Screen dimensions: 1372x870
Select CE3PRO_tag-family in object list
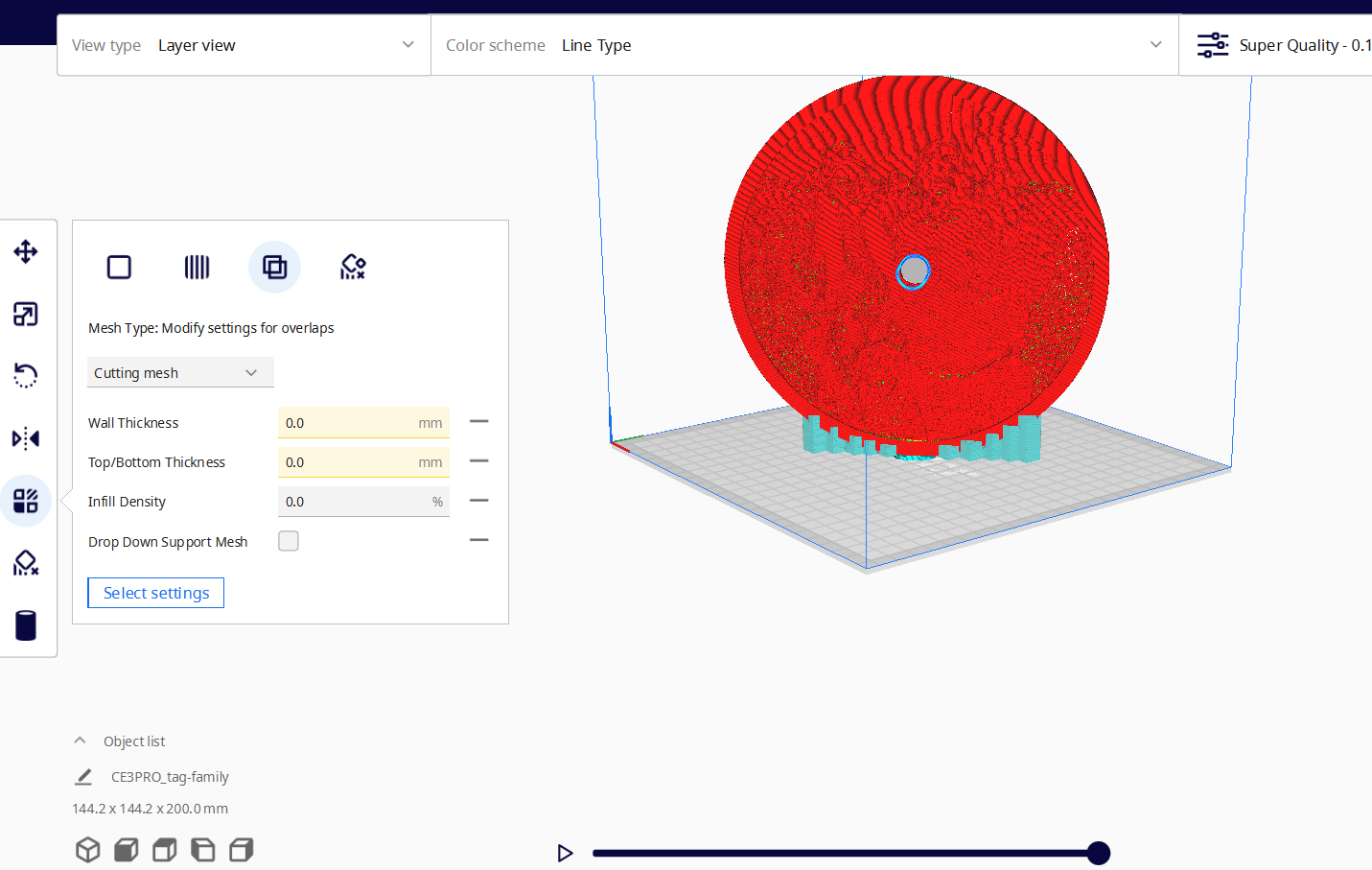point(170,777)
